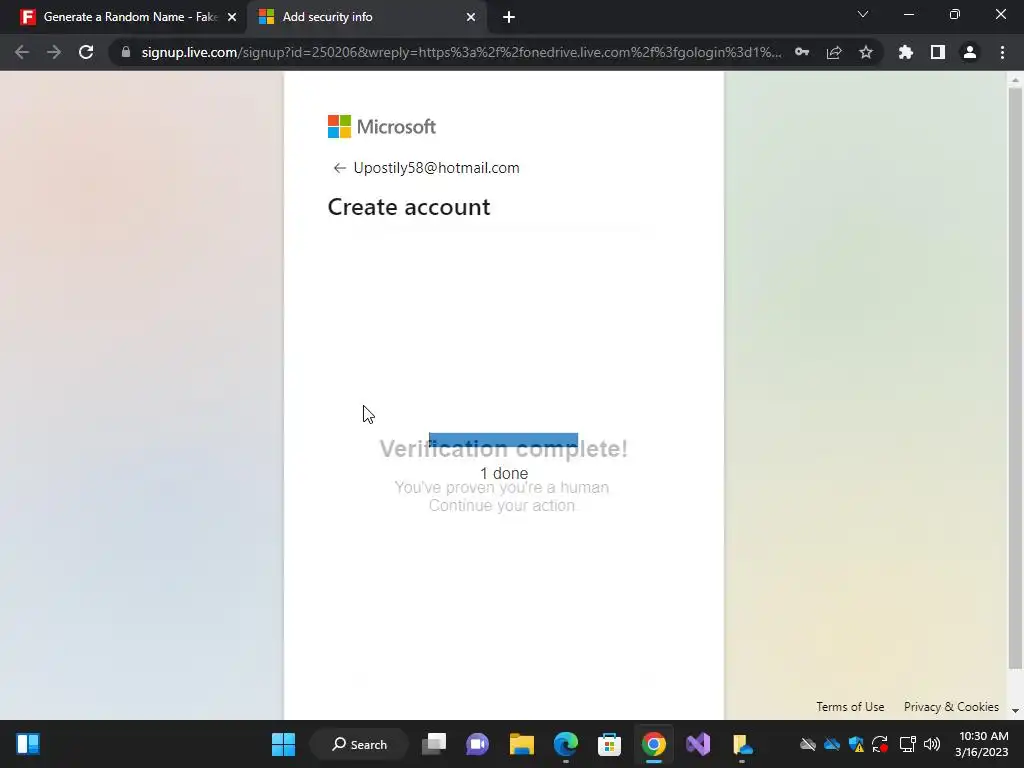Launch Microsoft Edge from the taskbar
The height and width of the screenshot is (768, 1024).
[x=566, y=744]
